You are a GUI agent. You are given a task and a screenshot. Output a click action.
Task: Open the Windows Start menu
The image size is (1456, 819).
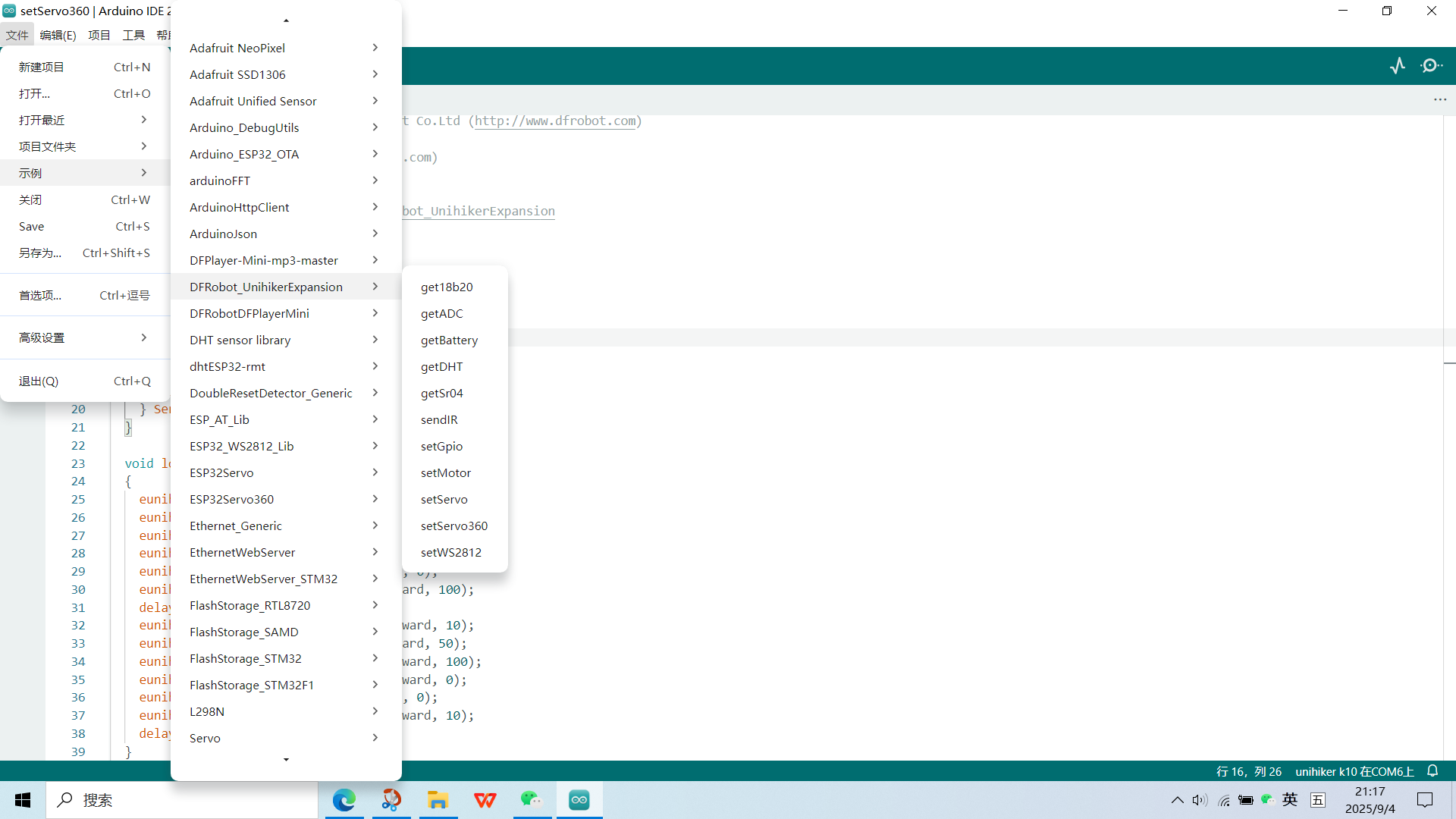point(23,800)
